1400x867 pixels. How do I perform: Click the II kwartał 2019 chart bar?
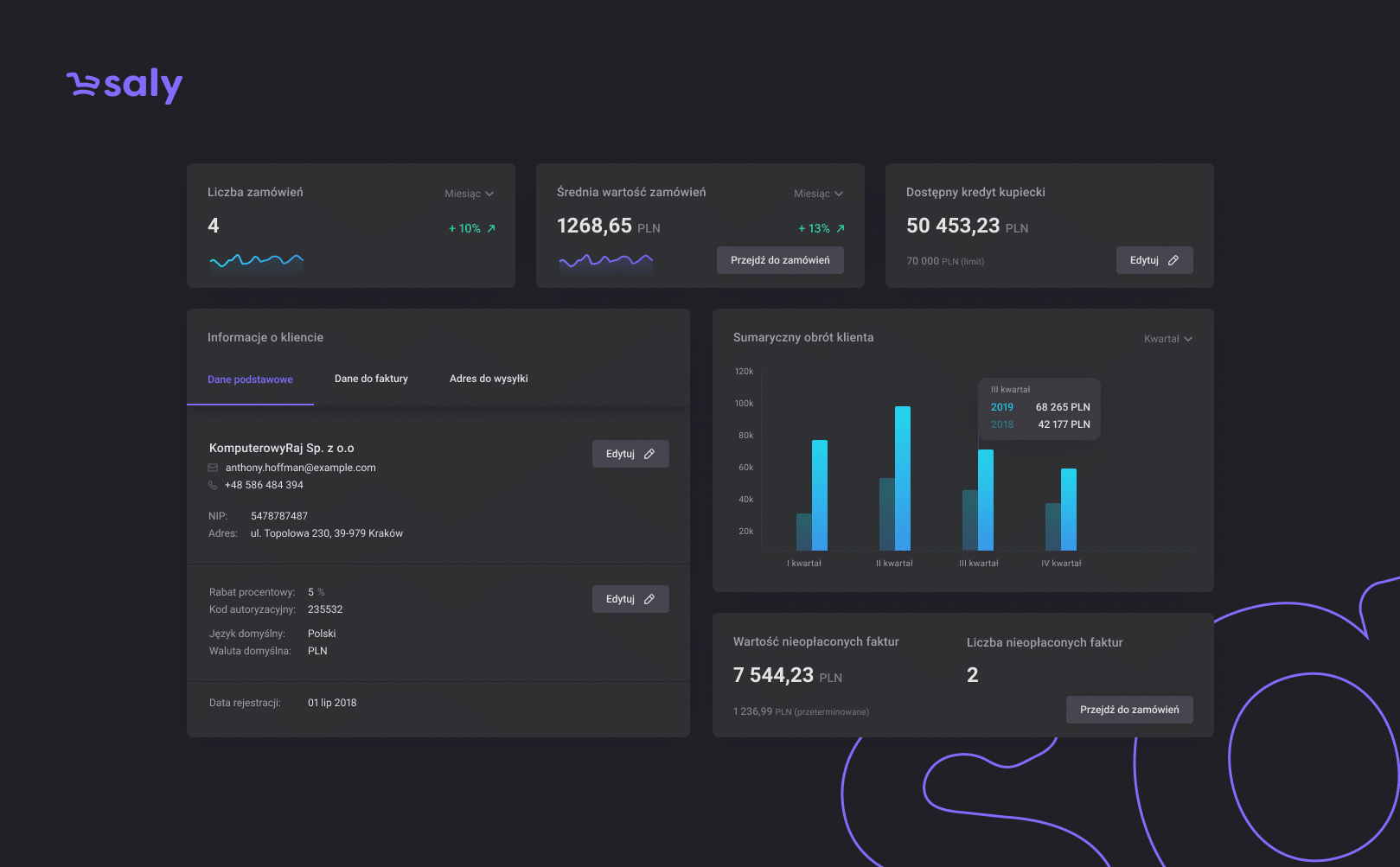[x=903, y=478]
